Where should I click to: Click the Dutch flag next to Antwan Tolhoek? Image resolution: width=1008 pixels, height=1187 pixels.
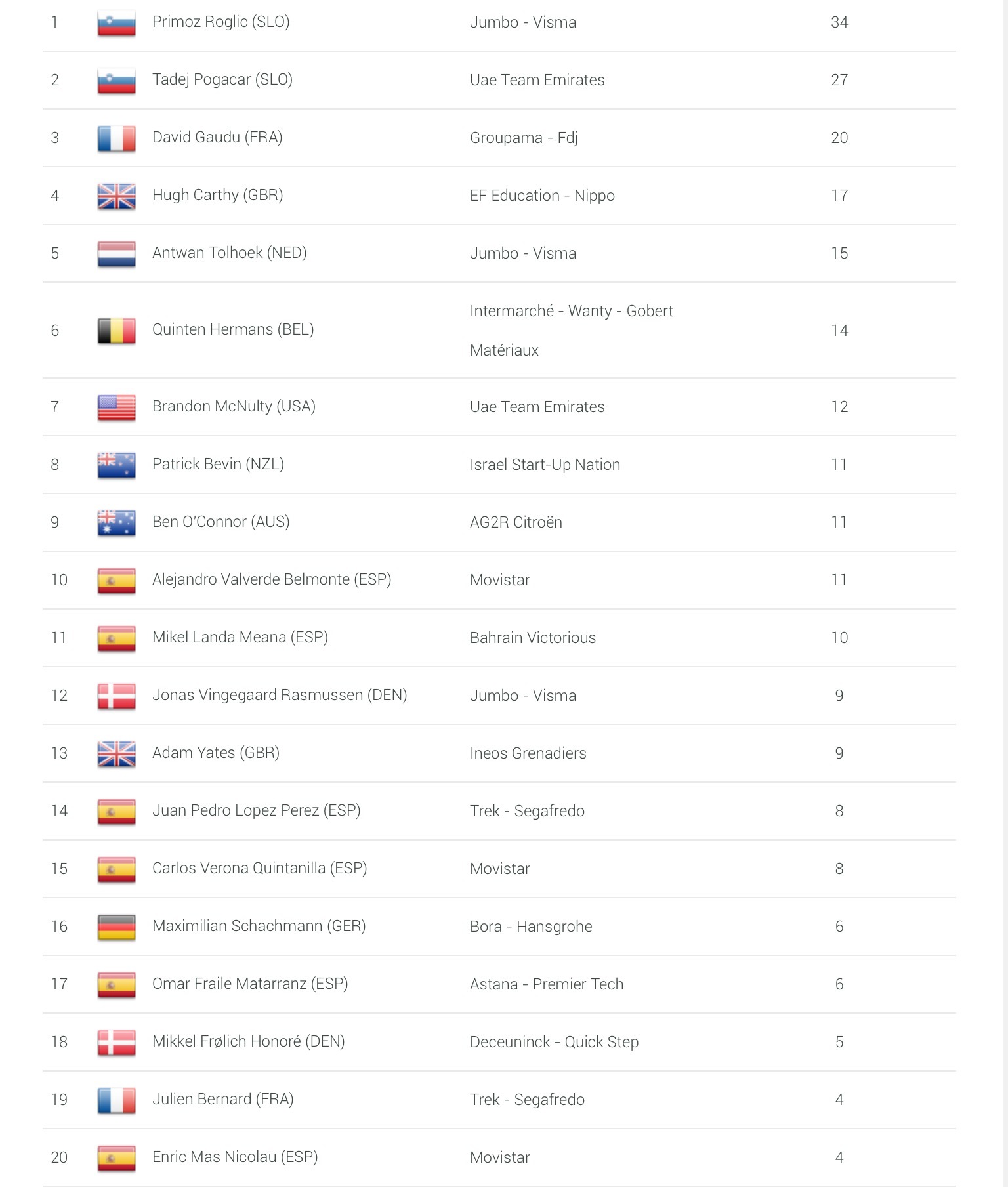[116, 254]
